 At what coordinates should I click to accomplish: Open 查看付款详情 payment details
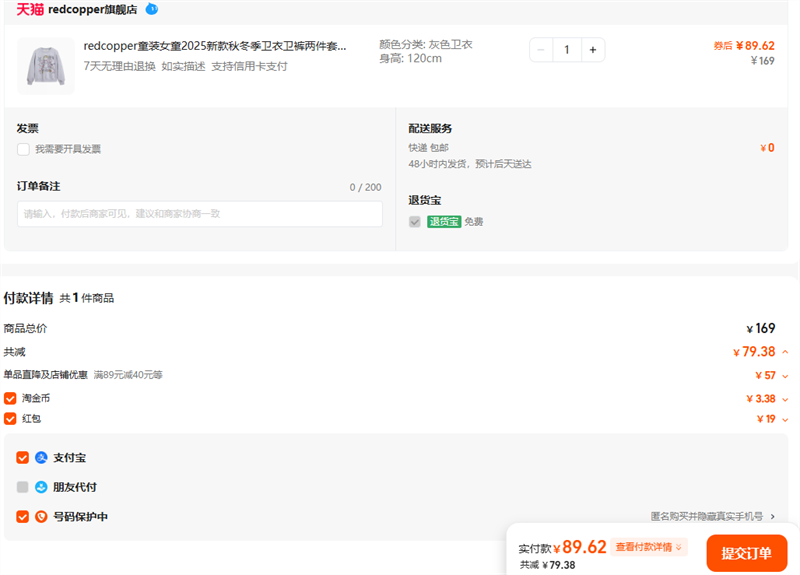click(x=649, y=547)
